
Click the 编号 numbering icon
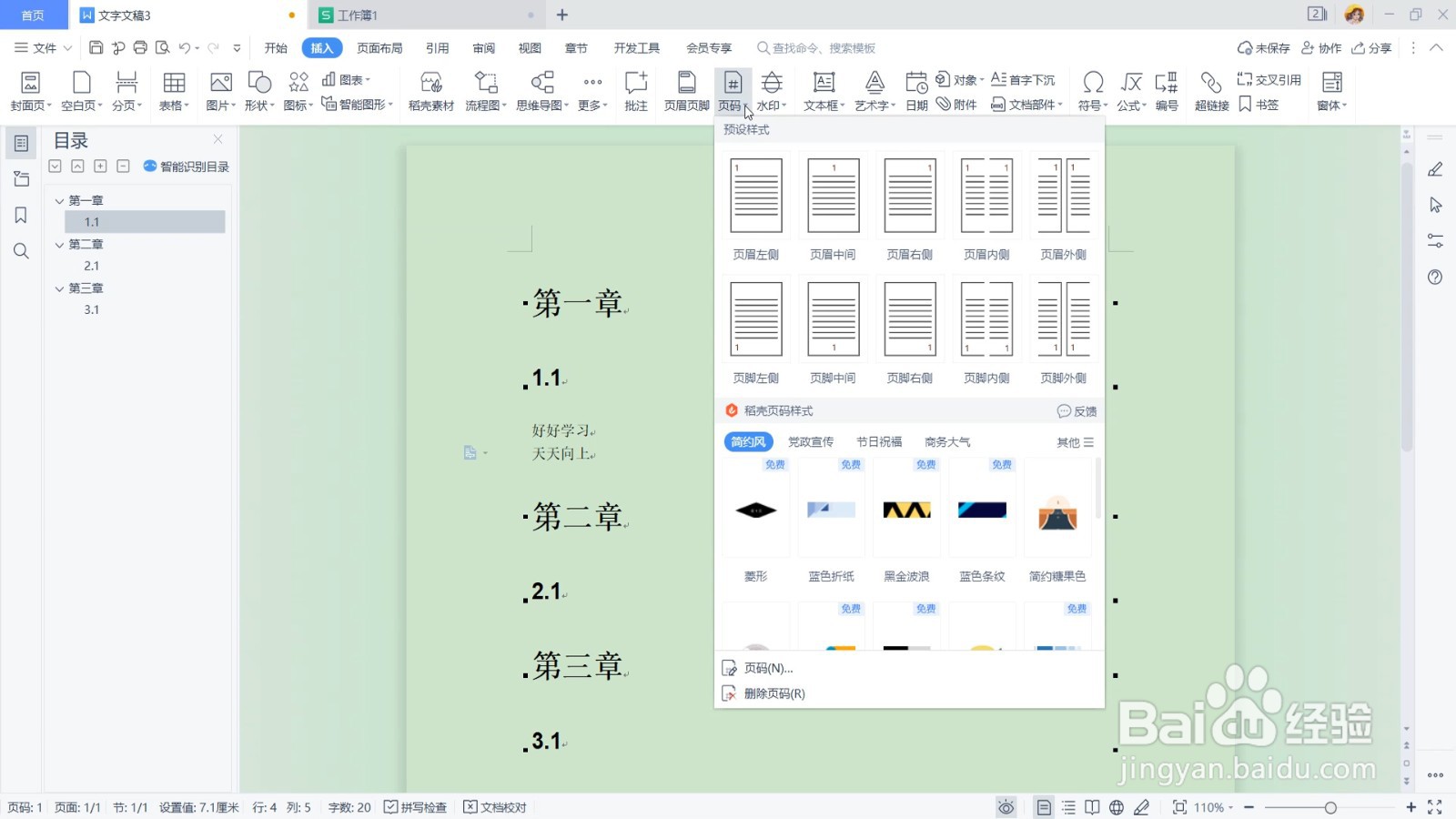pos(1167,83)
